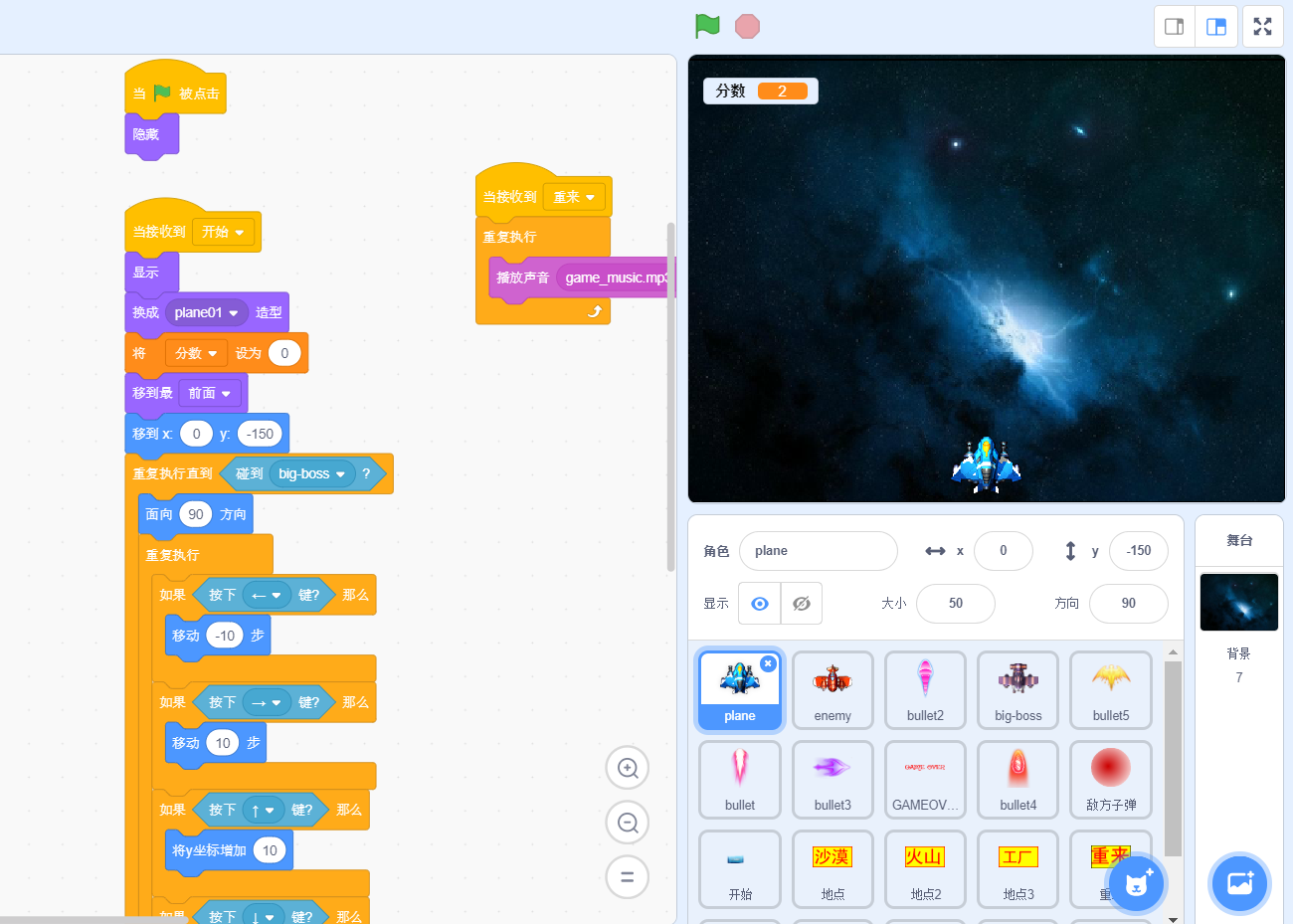
Task: Delete the plane sprite via x badge
Action: [x=768, y=663]
